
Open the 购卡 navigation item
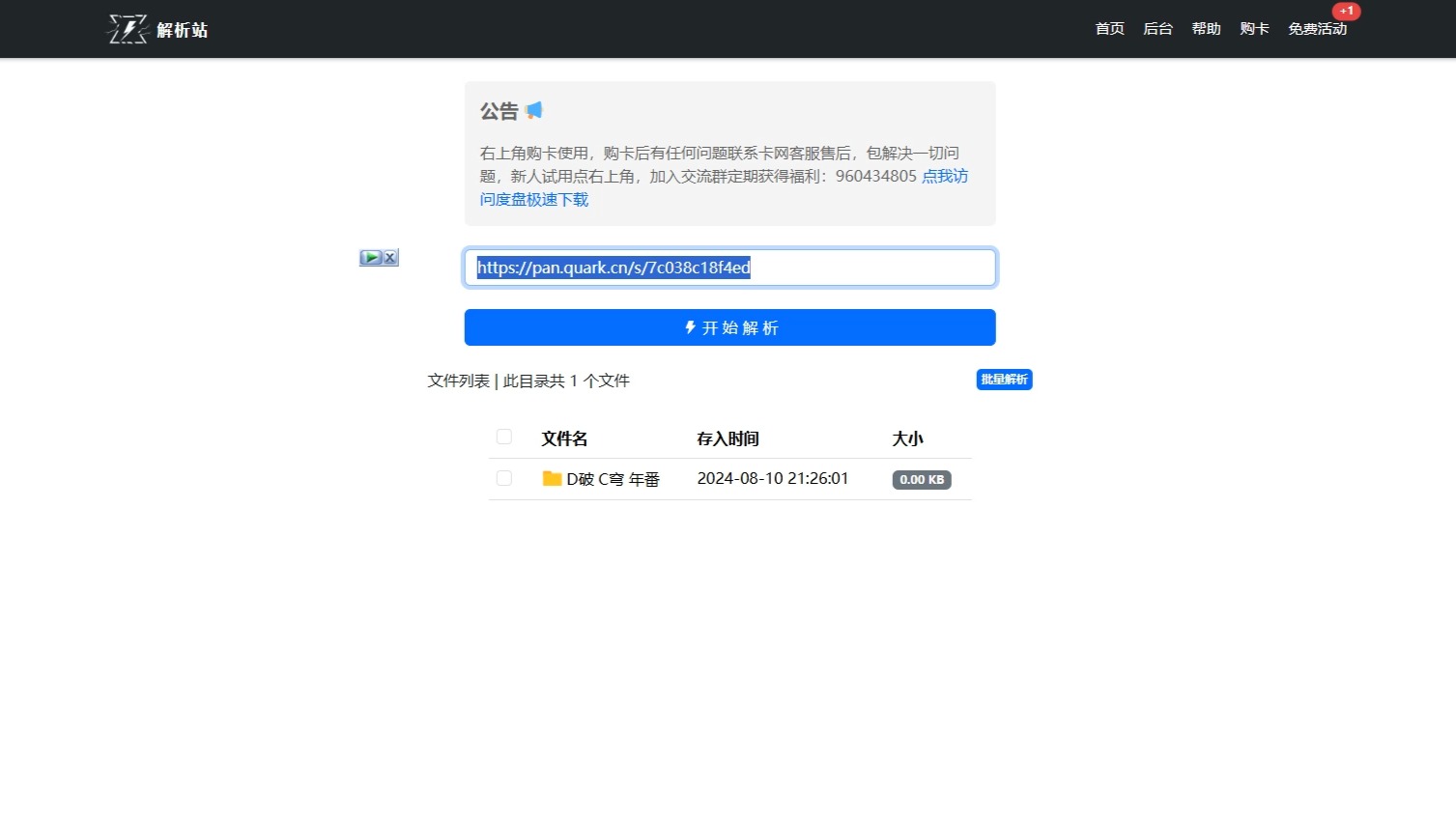[1254, 29]
